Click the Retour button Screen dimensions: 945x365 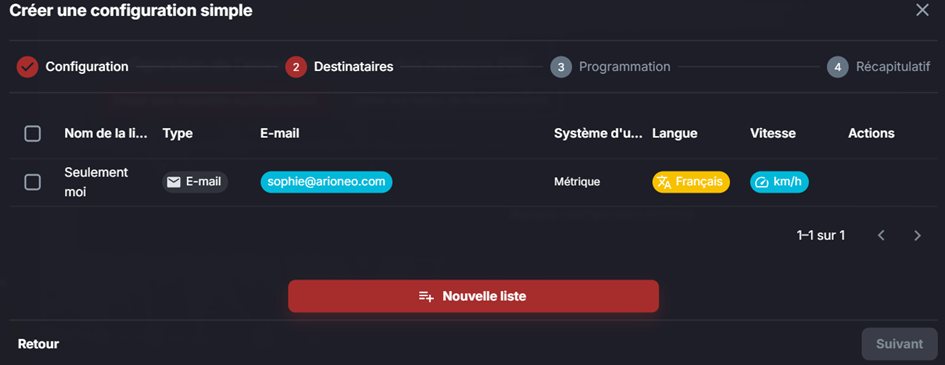point(39,344)
